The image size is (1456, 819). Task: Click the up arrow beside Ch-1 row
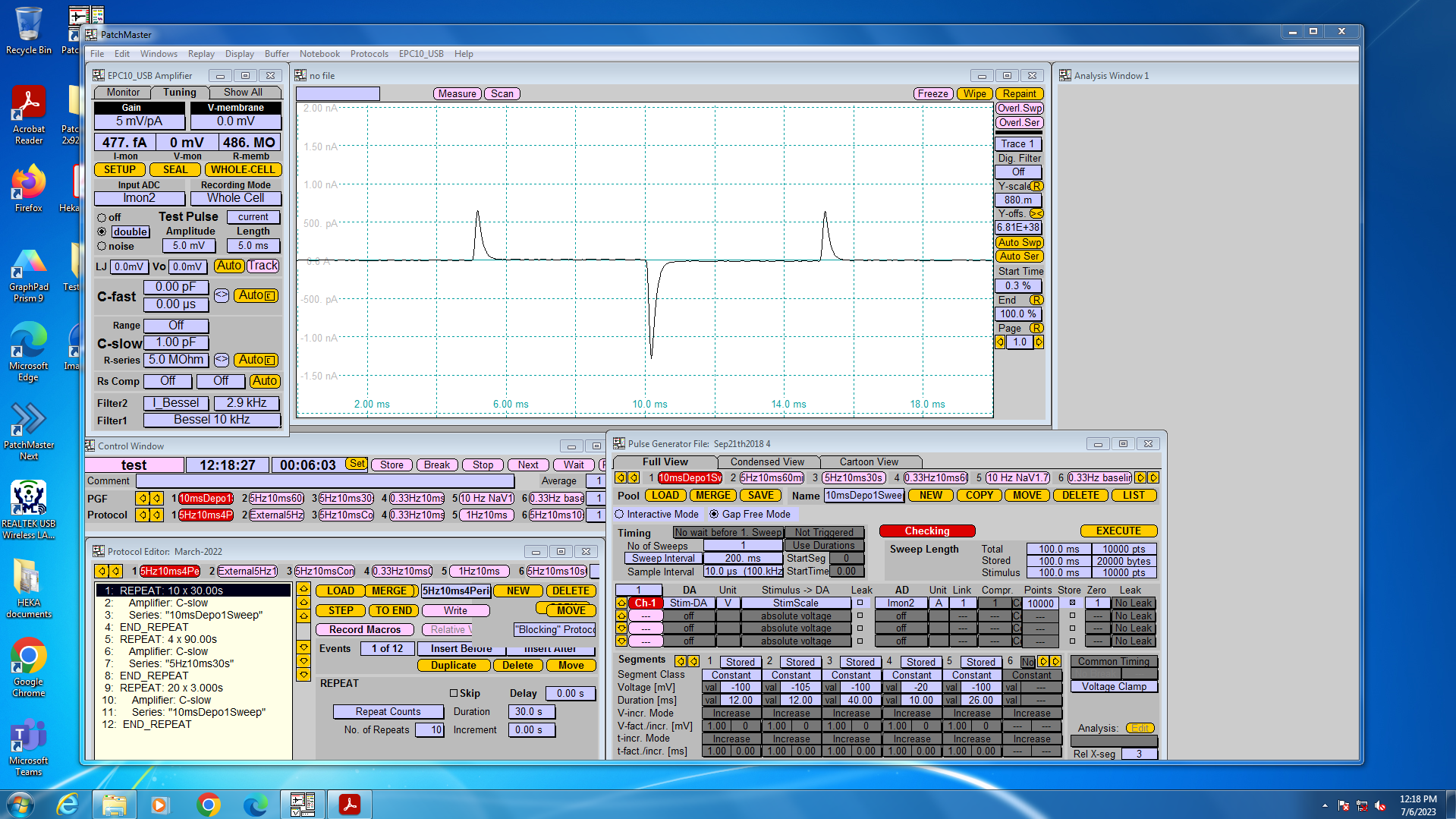pos(621,603)
